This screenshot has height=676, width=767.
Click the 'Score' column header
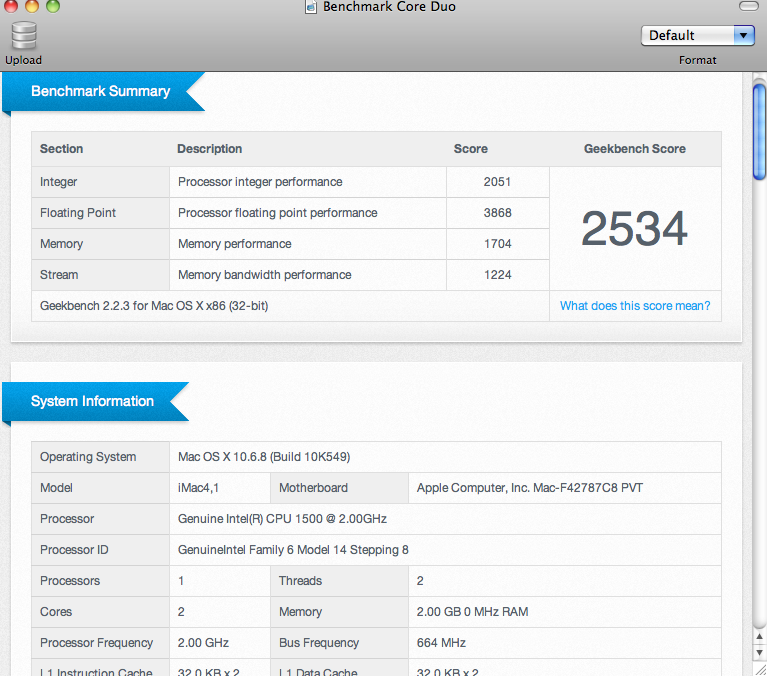click(471, 149)
